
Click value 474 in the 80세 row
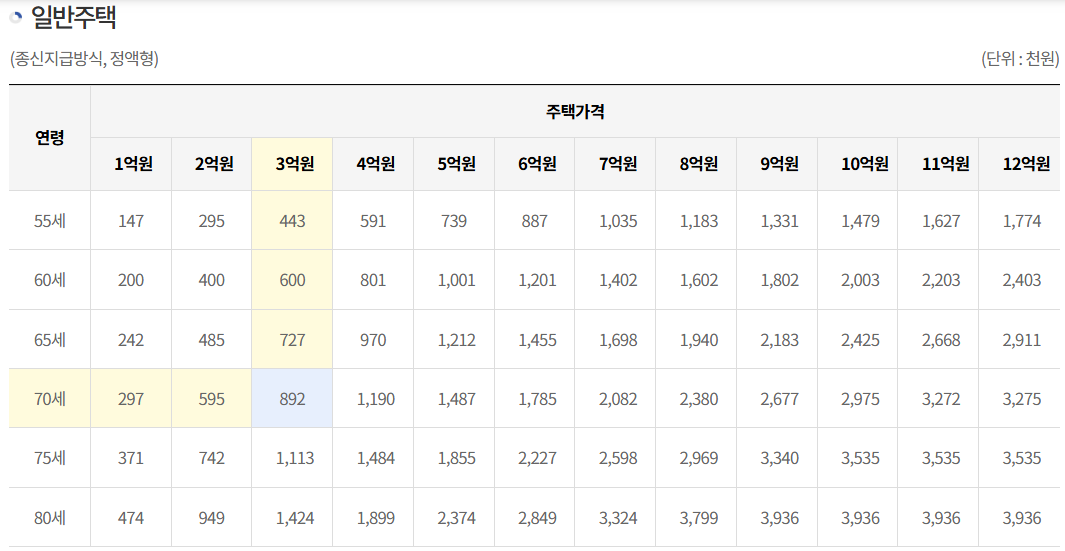point(131,518)
